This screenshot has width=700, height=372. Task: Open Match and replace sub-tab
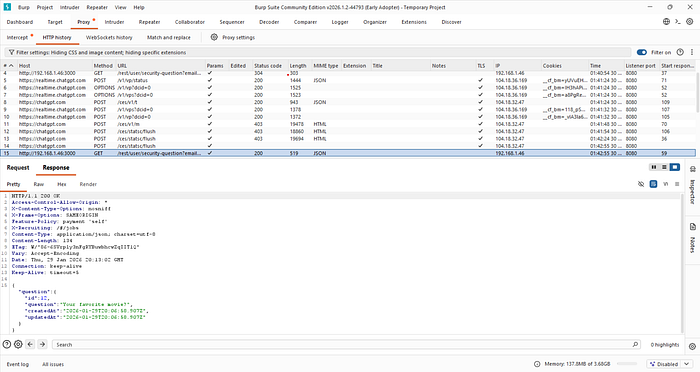pyautogui.click(x=169, y=38)
